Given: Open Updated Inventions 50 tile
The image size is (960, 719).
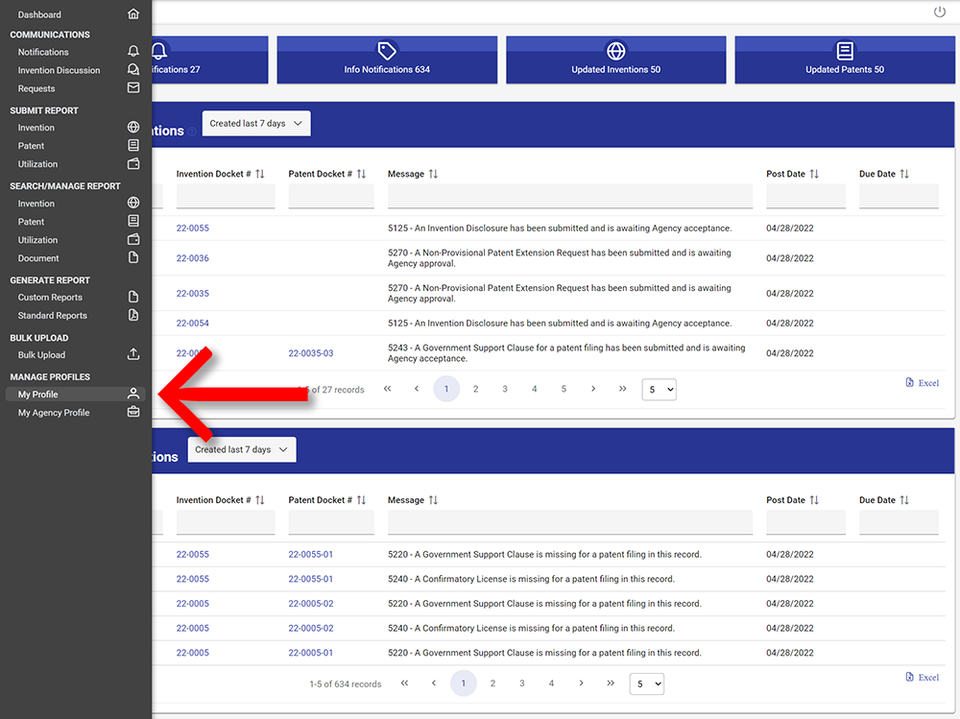Looking at the screenshot, I should [616, 60].
